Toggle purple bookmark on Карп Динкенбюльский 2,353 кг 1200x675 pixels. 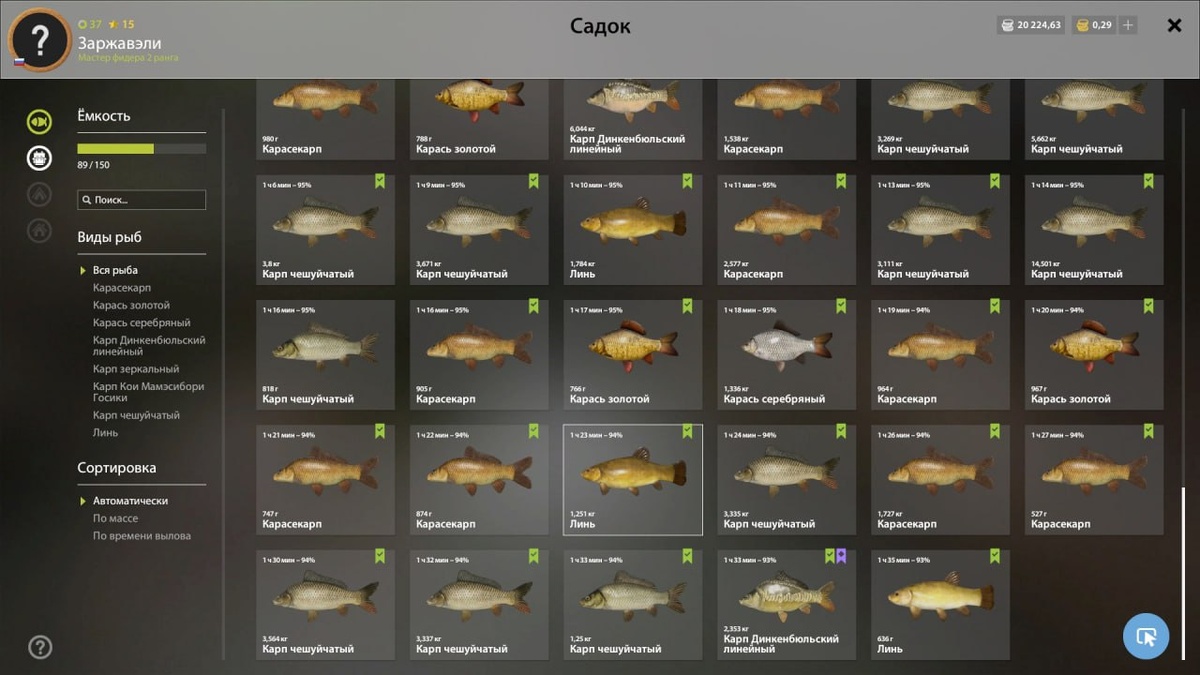[841, 556]
